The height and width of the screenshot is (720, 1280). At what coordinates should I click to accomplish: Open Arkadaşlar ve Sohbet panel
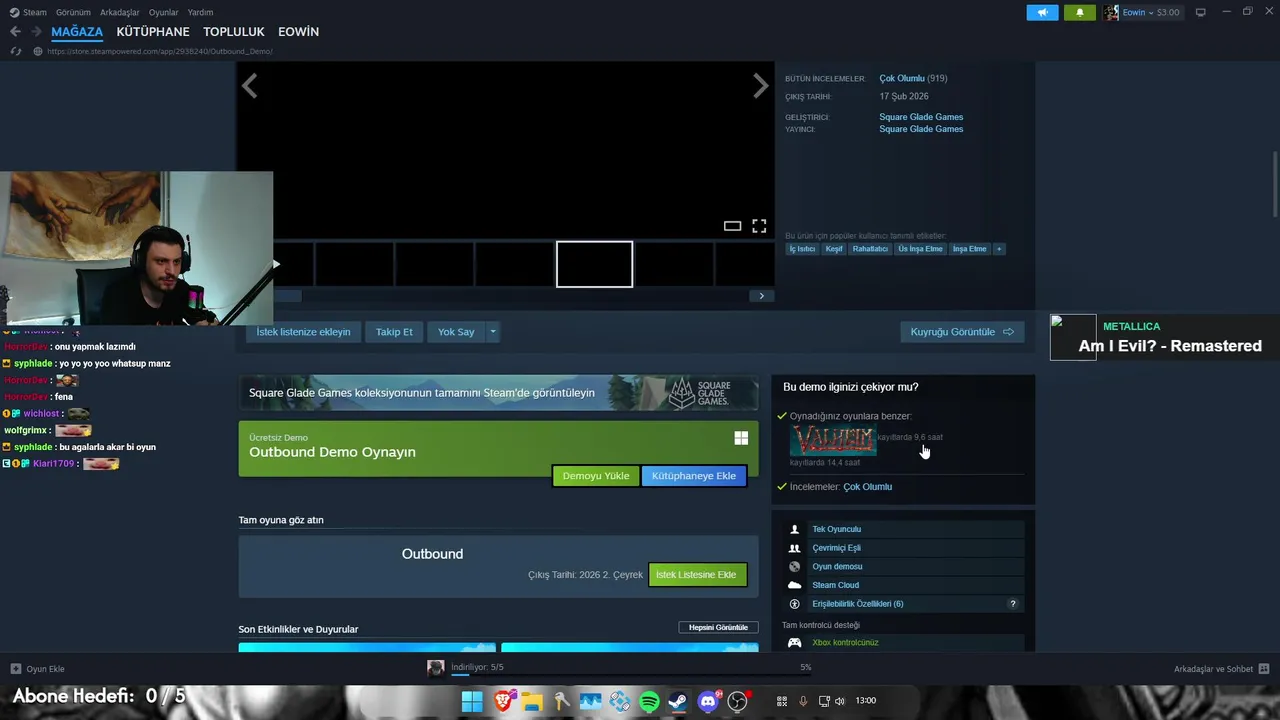click(x=1221, y=669)
